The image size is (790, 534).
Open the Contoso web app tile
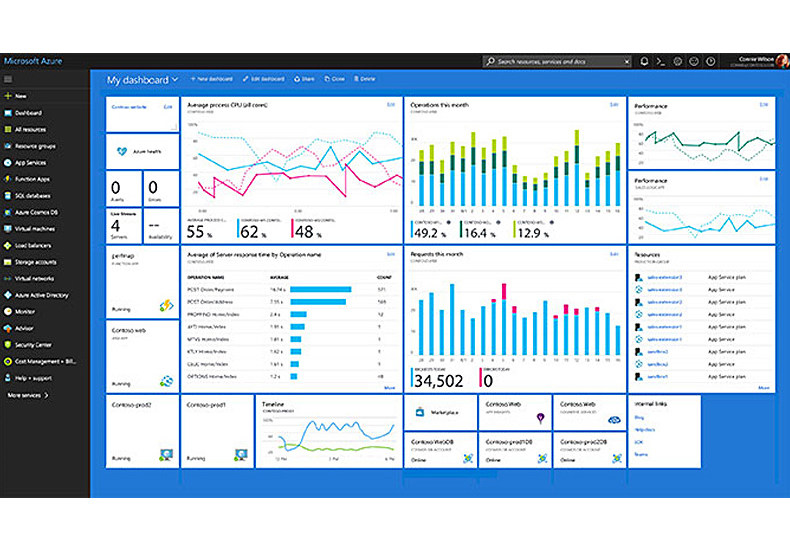143,357
